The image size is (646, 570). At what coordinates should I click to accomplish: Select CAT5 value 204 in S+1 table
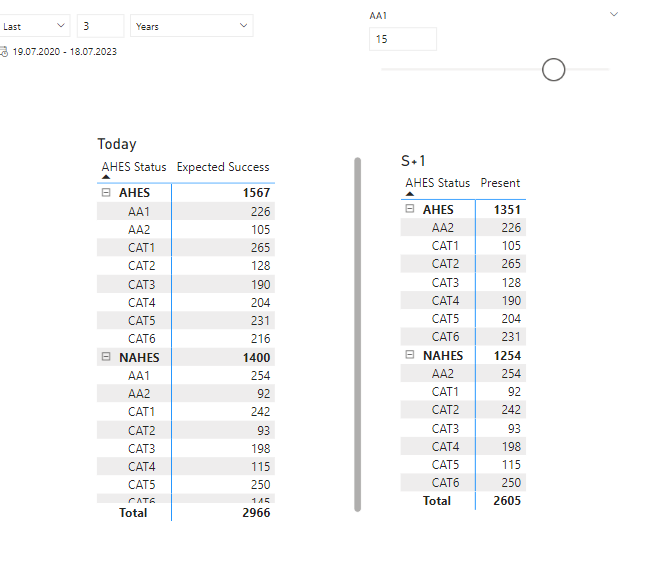[x=511, y=319]
